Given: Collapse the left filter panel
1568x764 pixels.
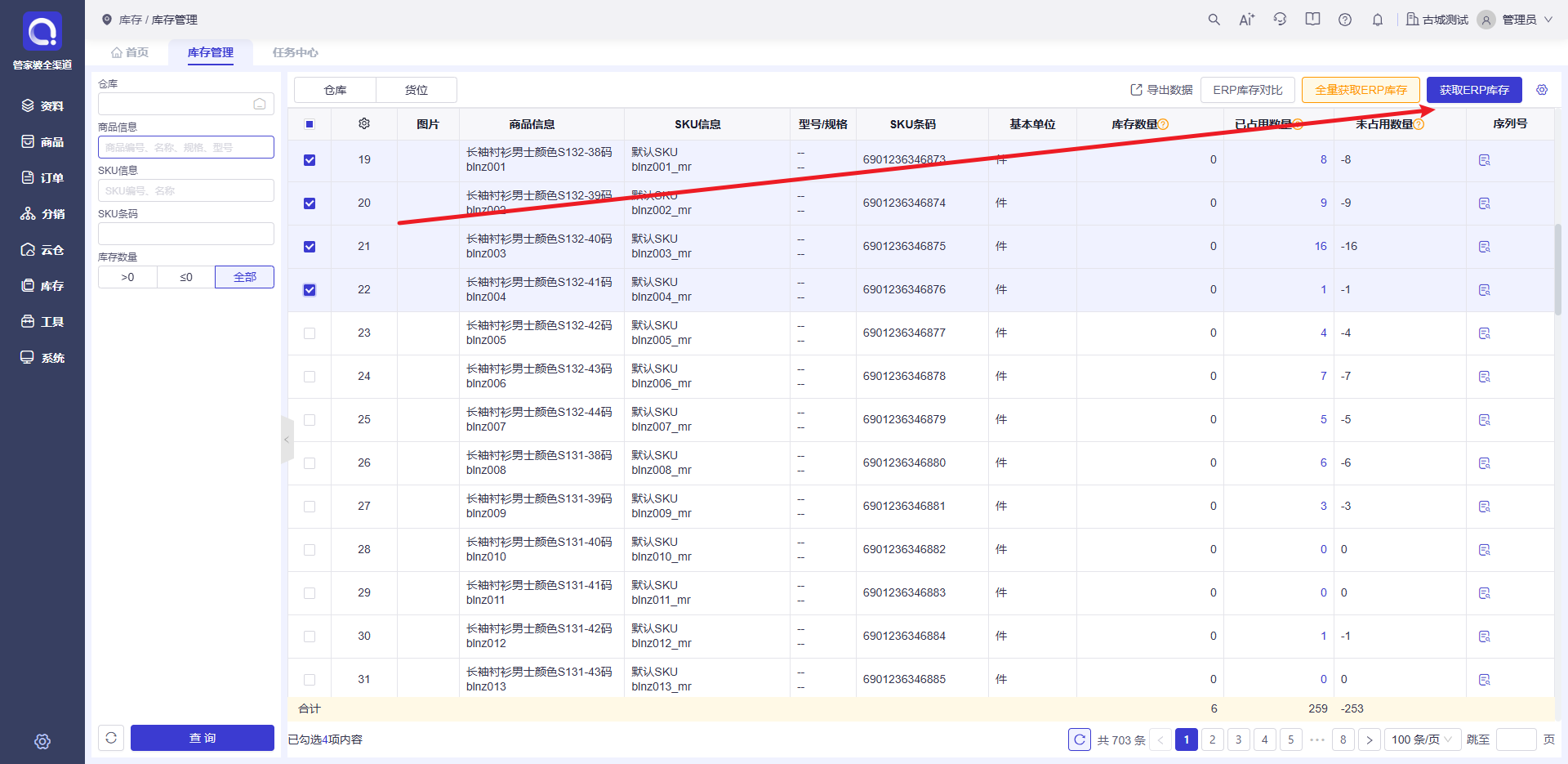Looking at the screenshot, I should [287, 440].
